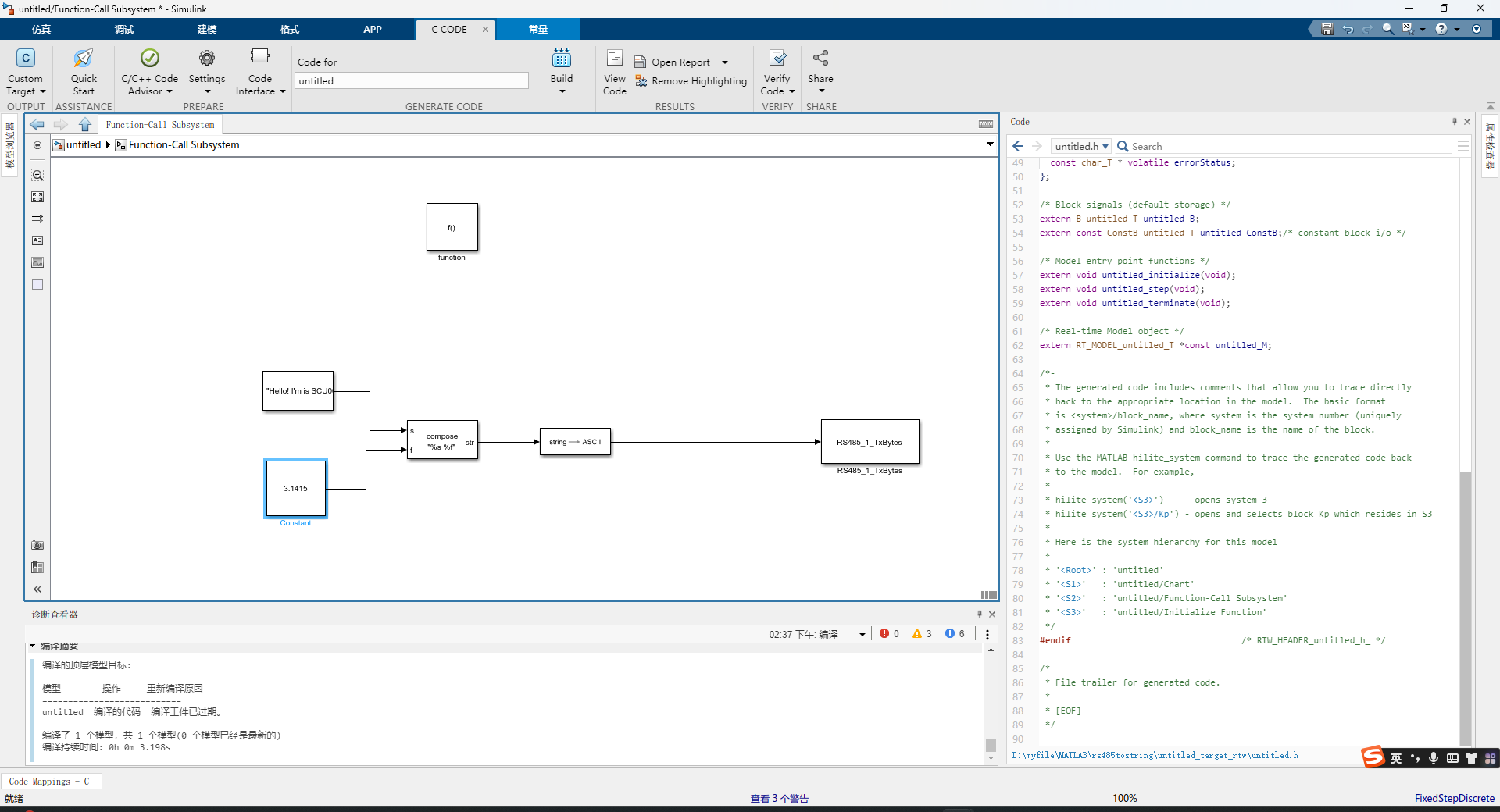The width and height of the screenshot is (1500, 812).
Task: Open the Custom Target output menu
Action: click(x=26, y=72)
